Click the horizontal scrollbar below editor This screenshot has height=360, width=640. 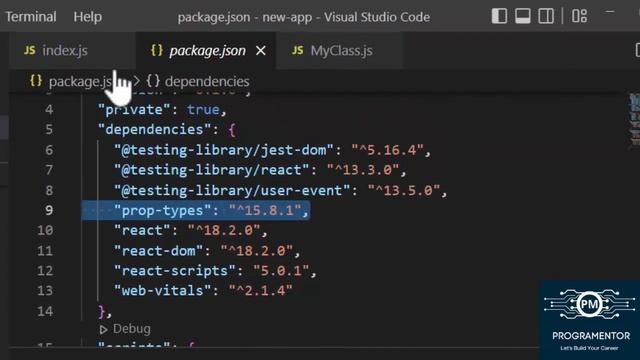(x=273, y=348)
